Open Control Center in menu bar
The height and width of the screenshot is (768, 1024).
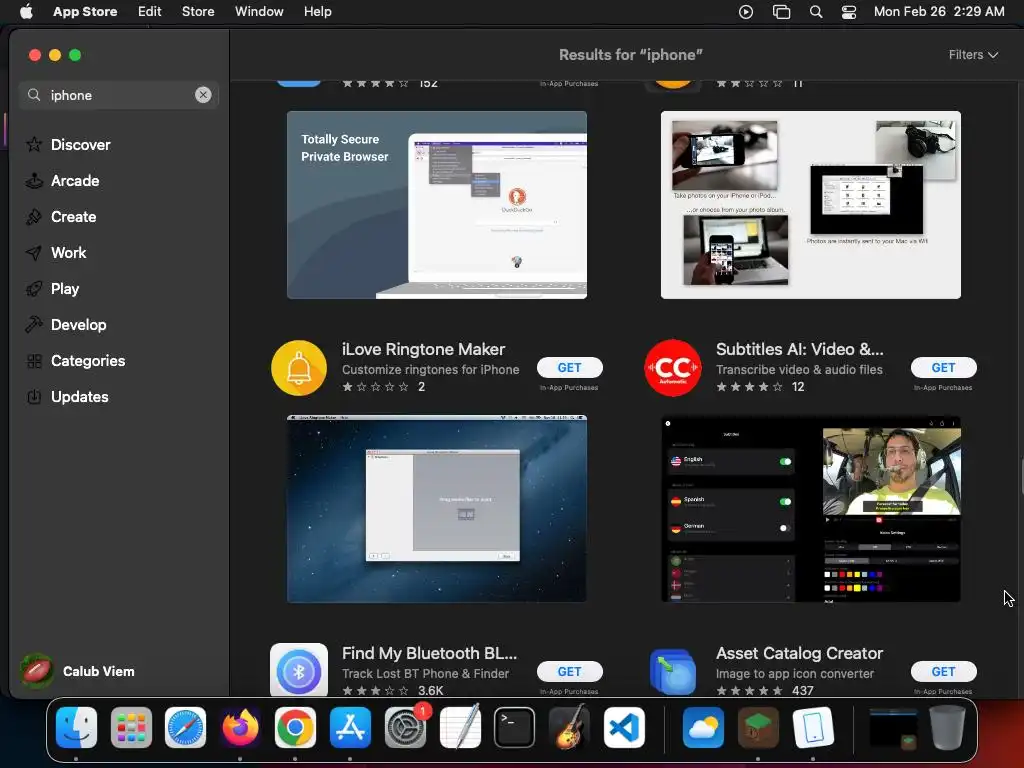[848, 12]
